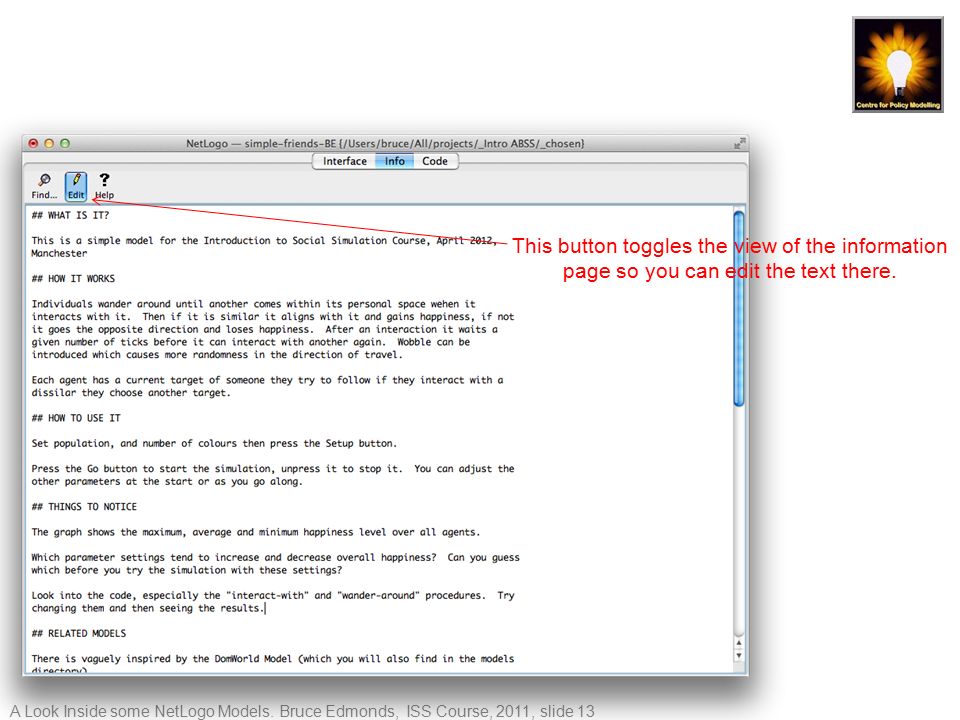Select the Info tab
The height and width of the screenshot is (720, 960).
pos(394,161)
